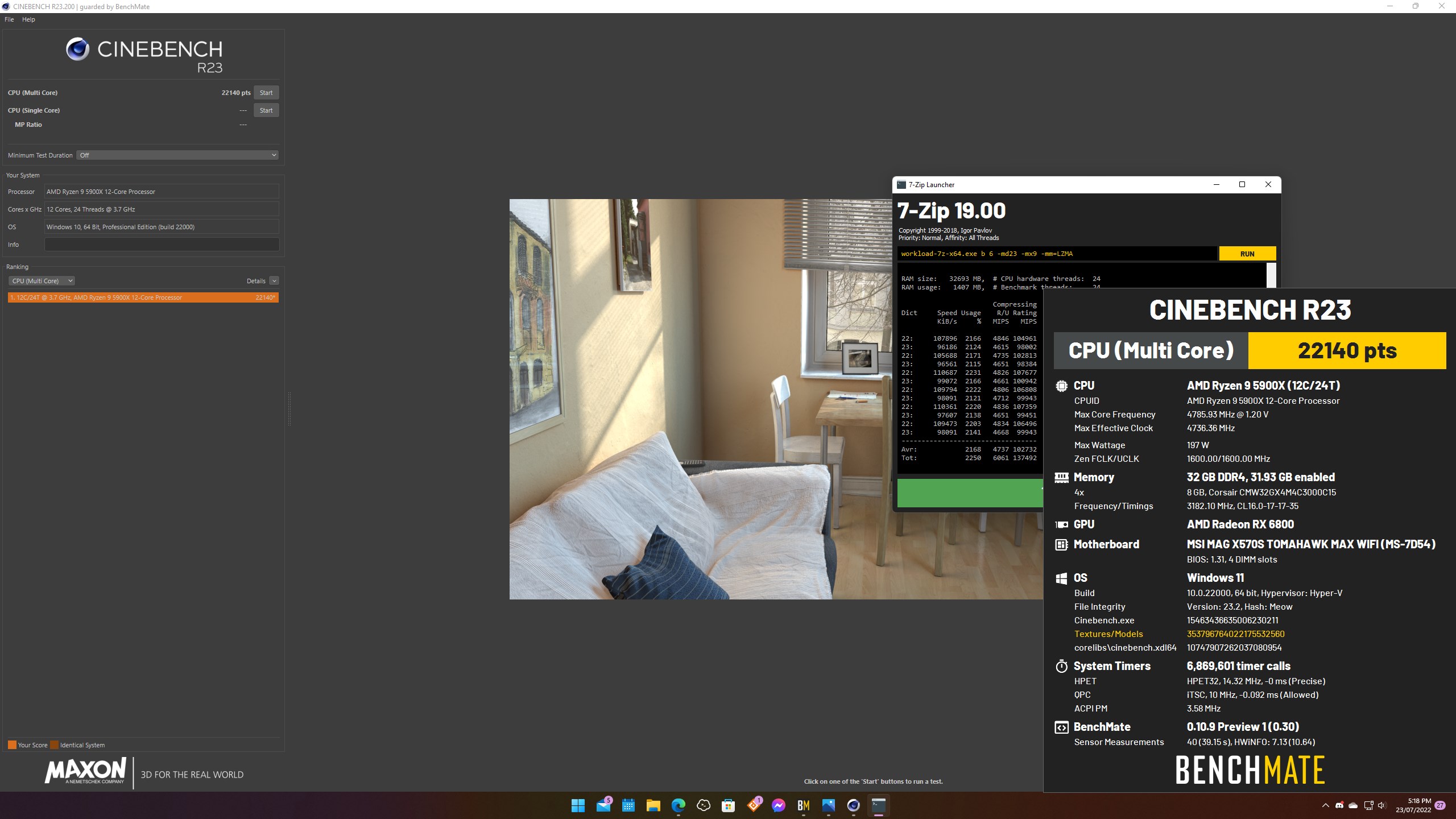Image resolution: width=1456 pixels, height=819 pixels.
Task: Start the CPU (Multi Core) test
Action: [x=266, y=93]
